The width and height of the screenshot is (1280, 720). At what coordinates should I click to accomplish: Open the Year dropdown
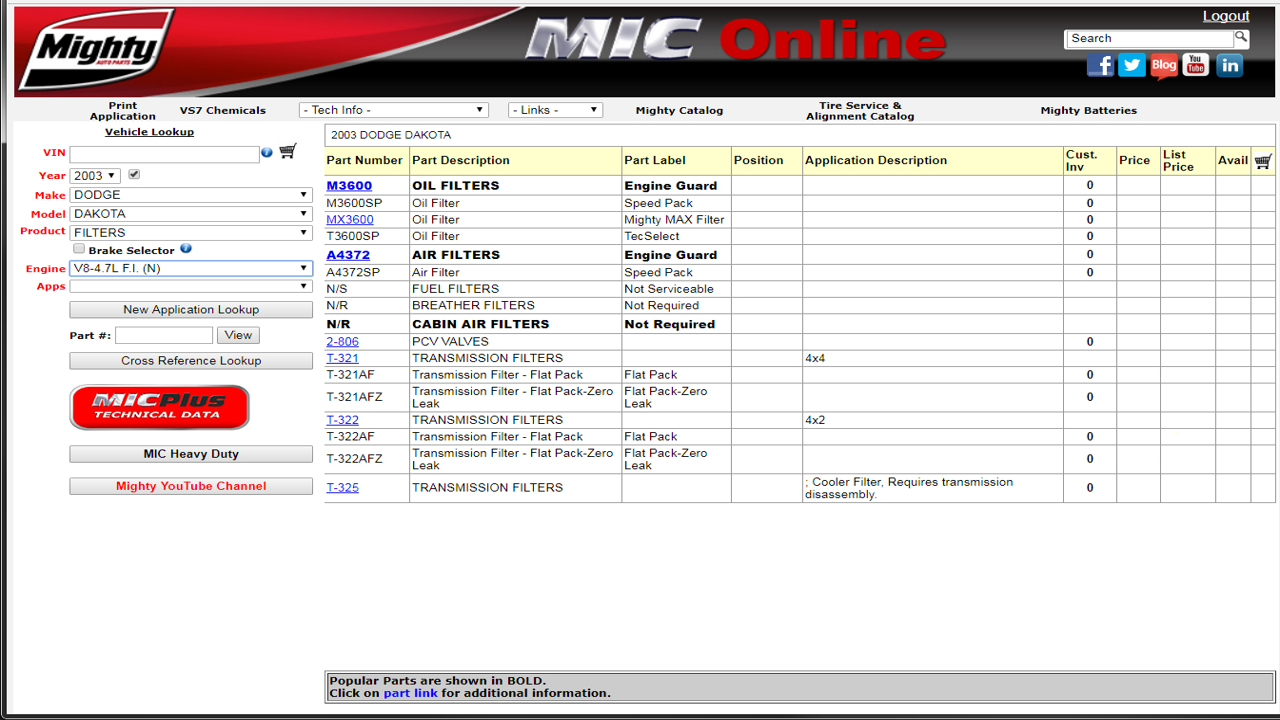coord(95,175)
